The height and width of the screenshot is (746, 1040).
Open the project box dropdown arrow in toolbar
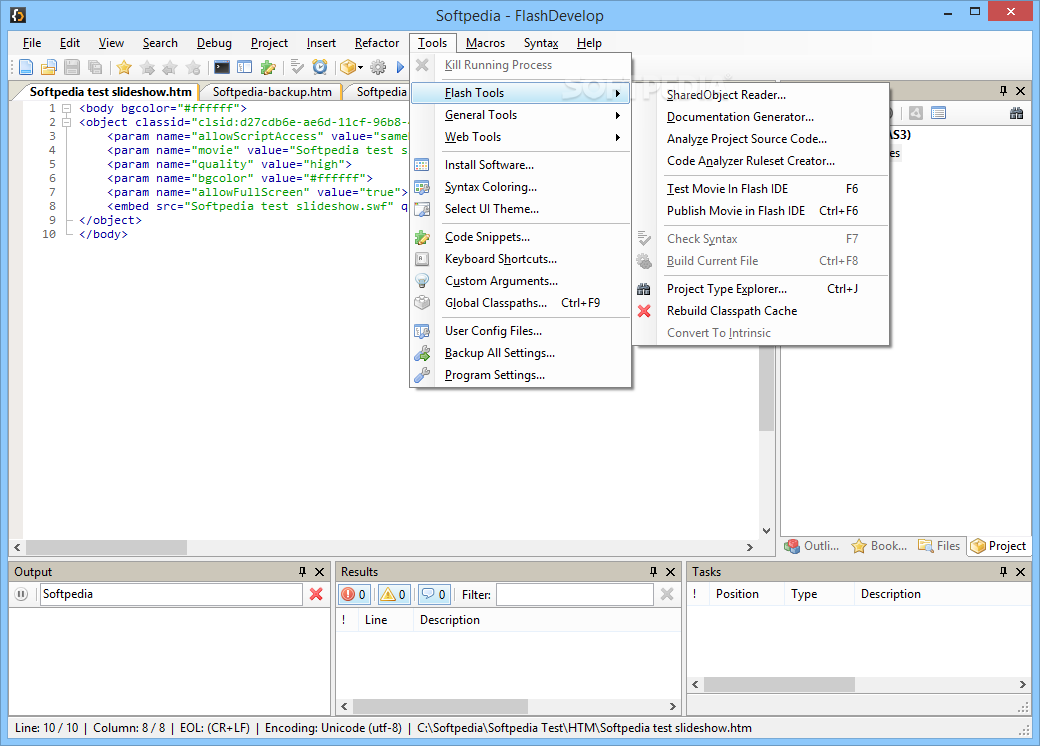pos(360,68)
